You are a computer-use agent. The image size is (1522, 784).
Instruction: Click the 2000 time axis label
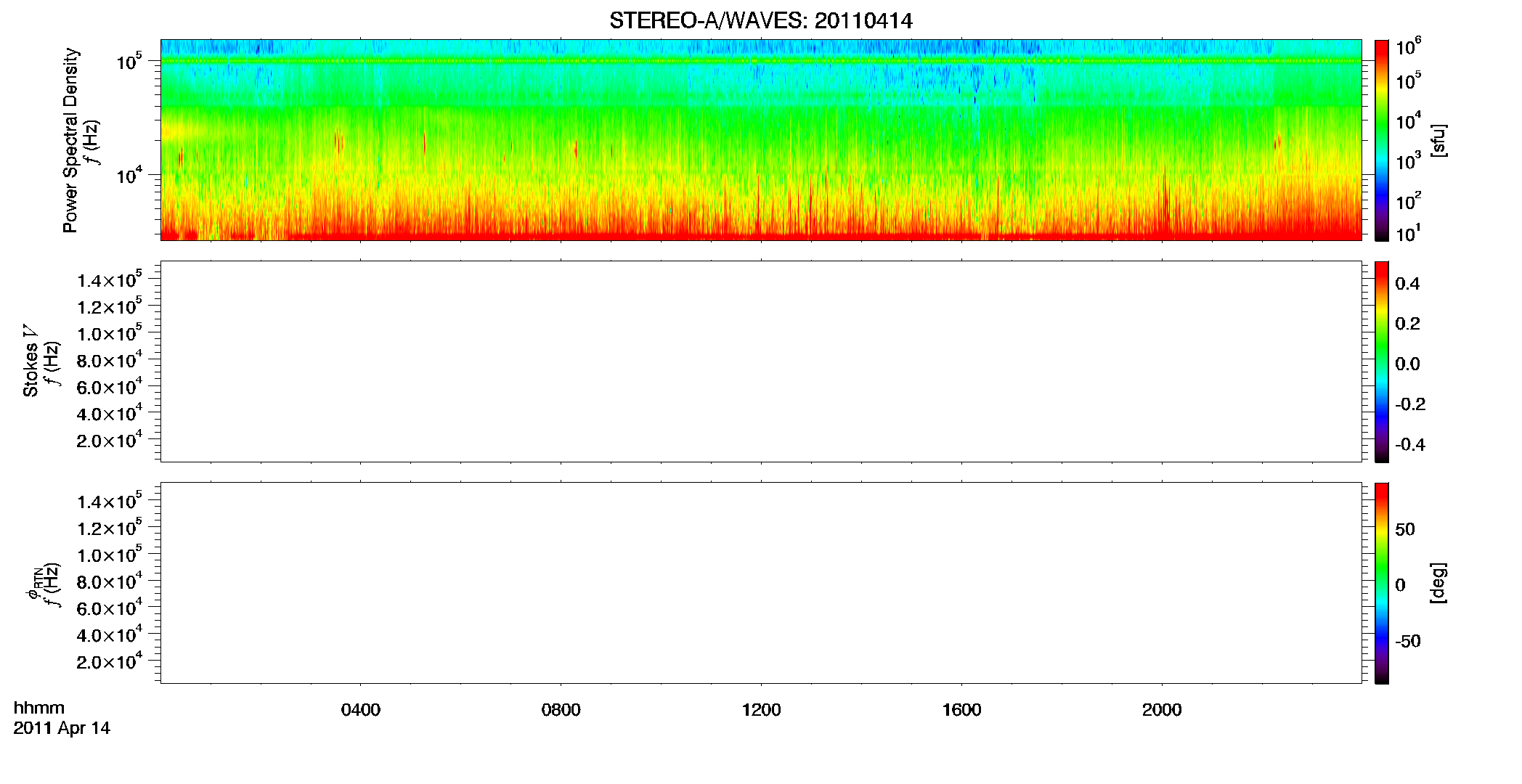point(1162,710)
